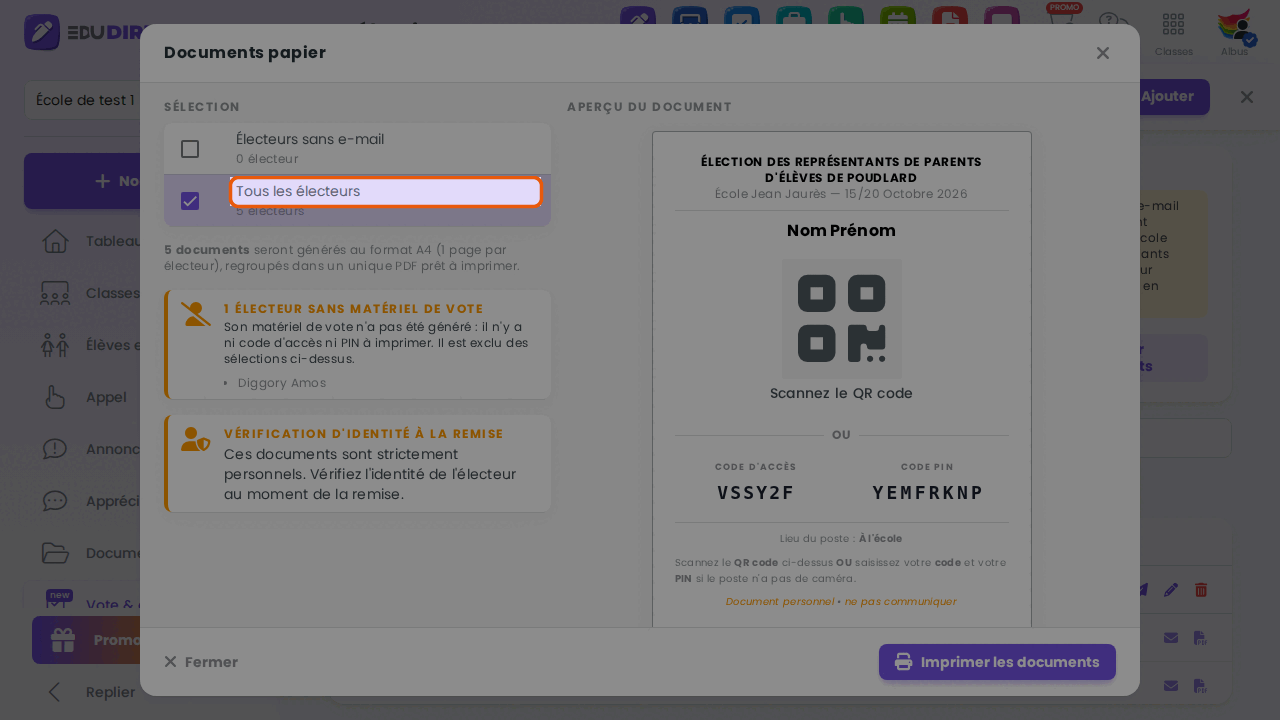Select the access code VSSY2F
The height and width of the screenshot is (720, 1280).
click(x=756, y=493)
